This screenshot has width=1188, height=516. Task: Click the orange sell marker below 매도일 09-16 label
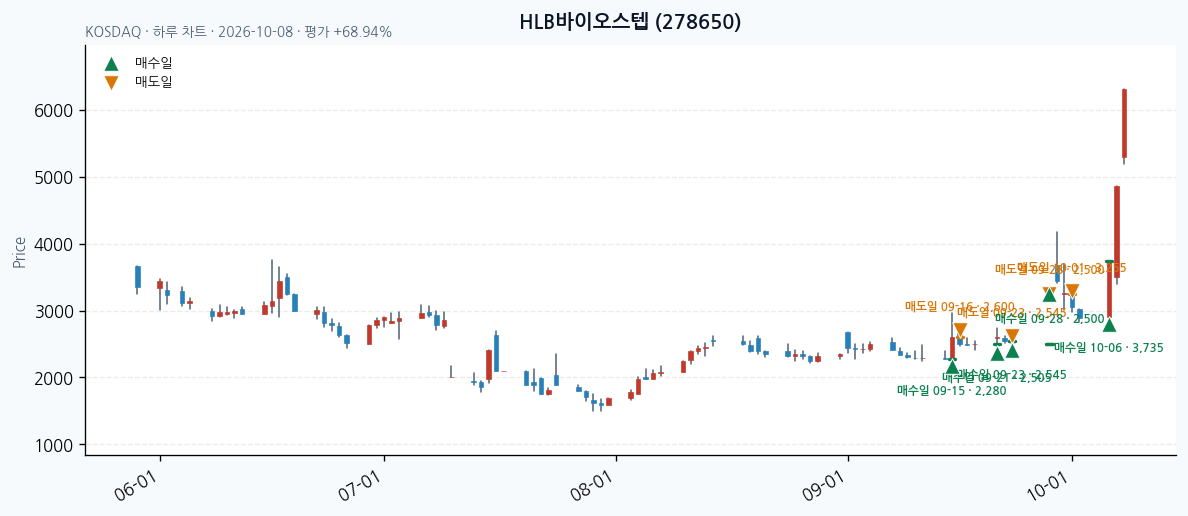tap(960, 330)
